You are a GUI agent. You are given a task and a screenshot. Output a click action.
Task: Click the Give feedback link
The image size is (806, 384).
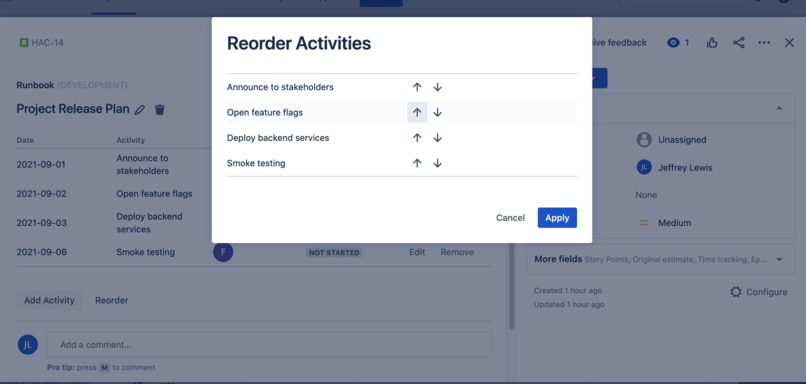(618, 43)
